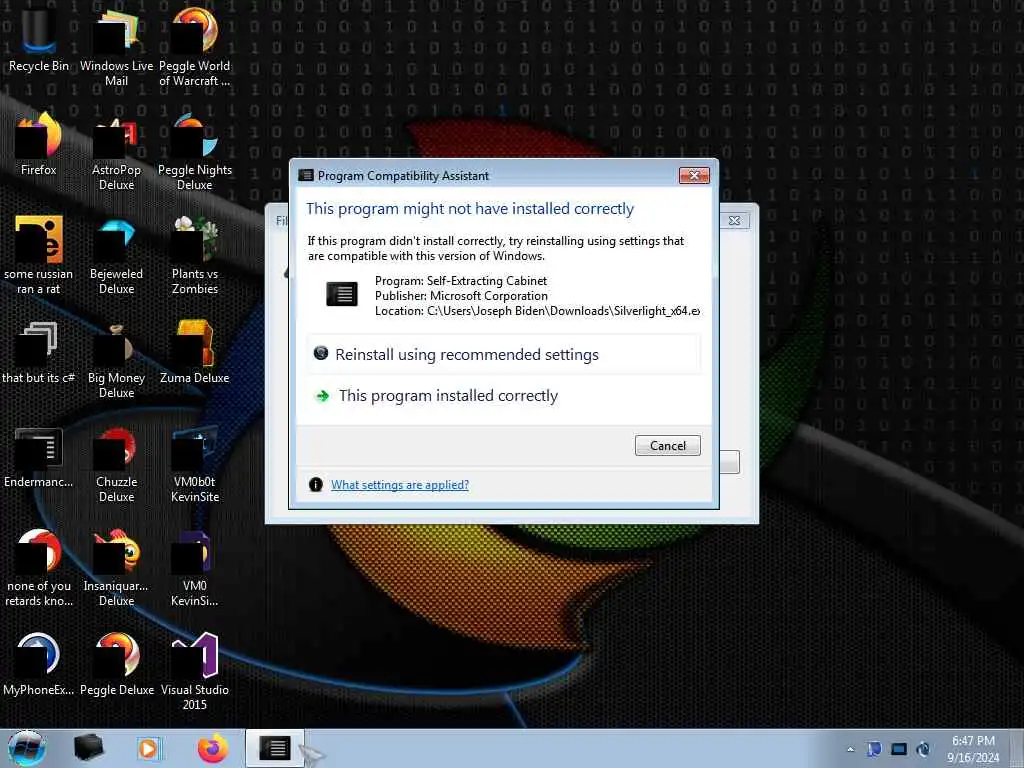Select 'none of you retards kno...' desktop icon
The width and height of the screenshot is (1024, 768).
(x=39, y=567)
